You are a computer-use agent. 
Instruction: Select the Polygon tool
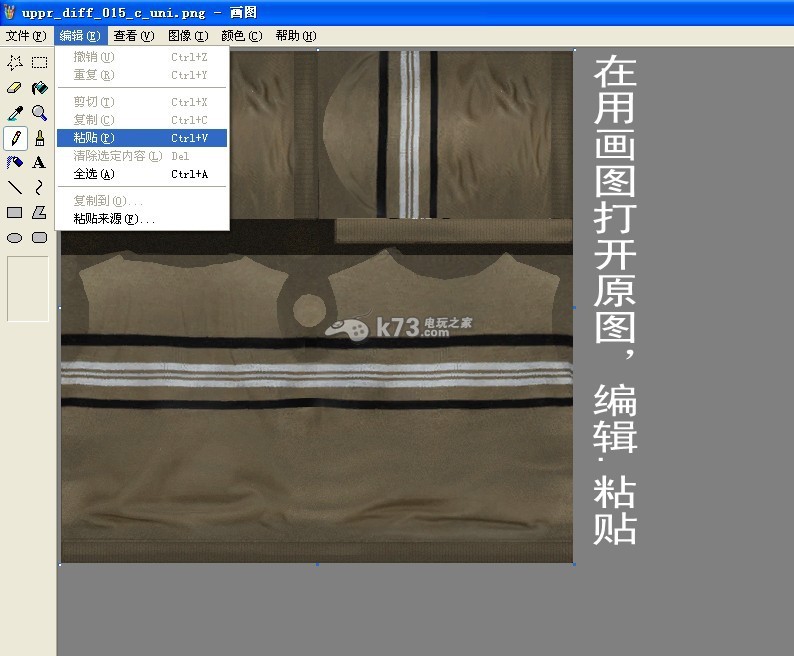click(39, 212)
